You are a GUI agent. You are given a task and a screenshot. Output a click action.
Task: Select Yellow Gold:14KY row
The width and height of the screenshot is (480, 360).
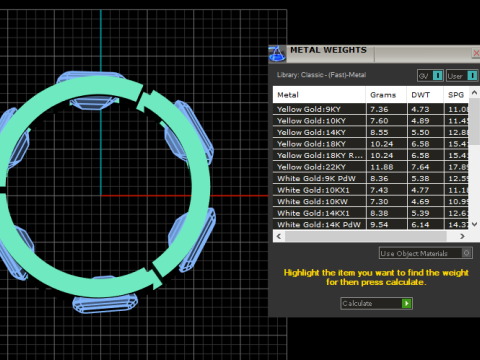[x=371, y=132]
